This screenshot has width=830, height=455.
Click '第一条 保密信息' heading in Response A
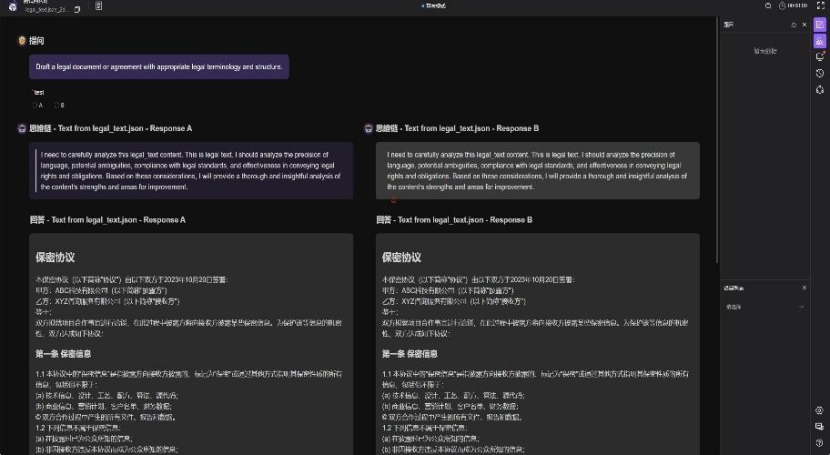(63, 354)
